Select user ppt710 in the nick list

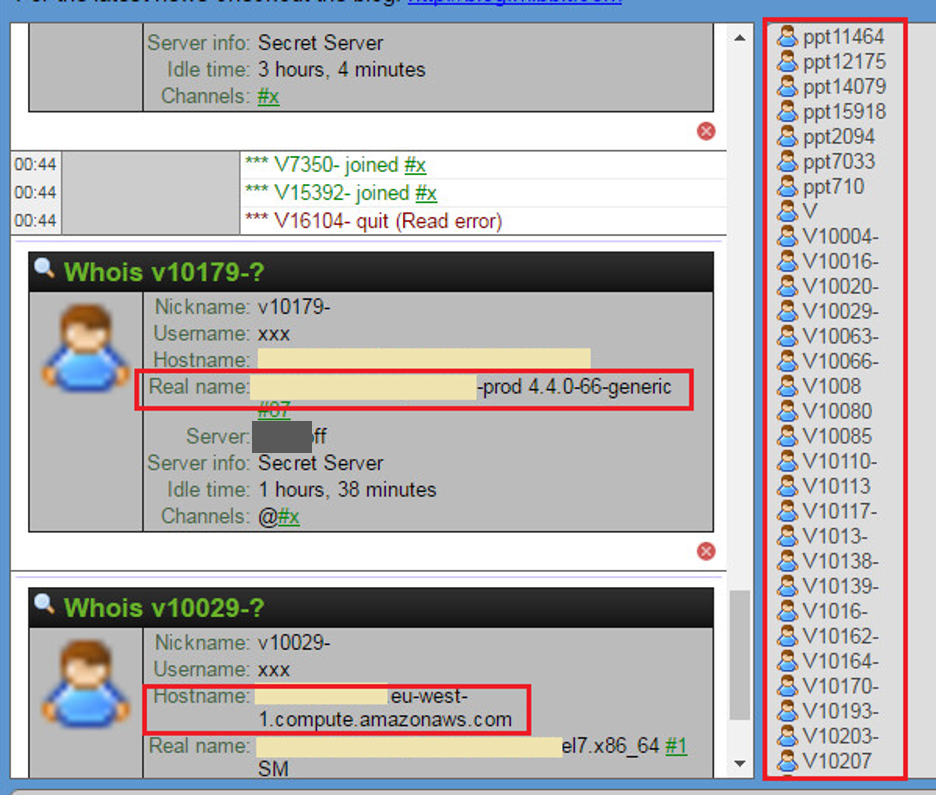(833, 187)
